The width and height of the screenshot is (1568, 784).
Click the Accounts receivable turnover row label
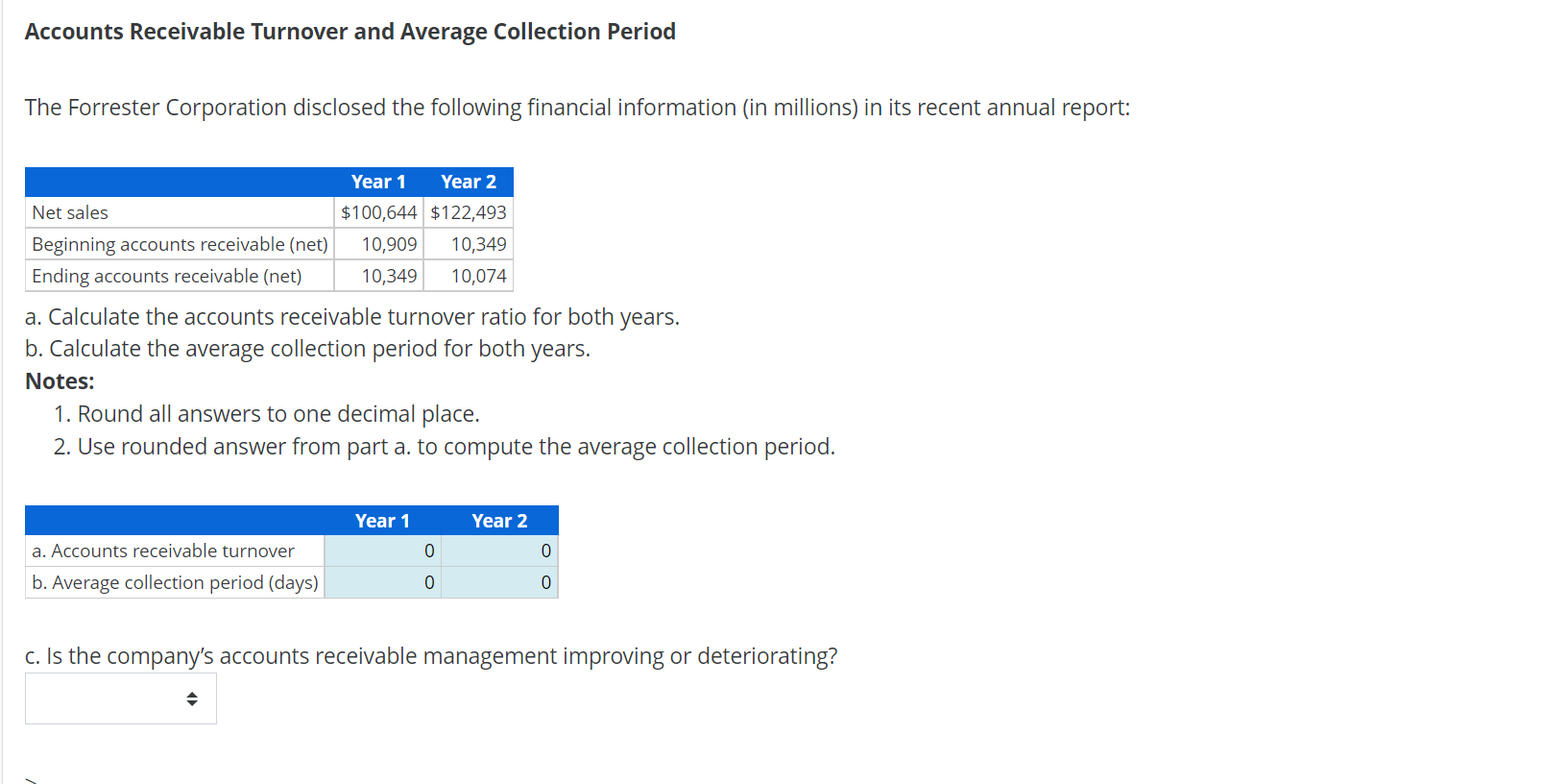(x=162, y=551)
